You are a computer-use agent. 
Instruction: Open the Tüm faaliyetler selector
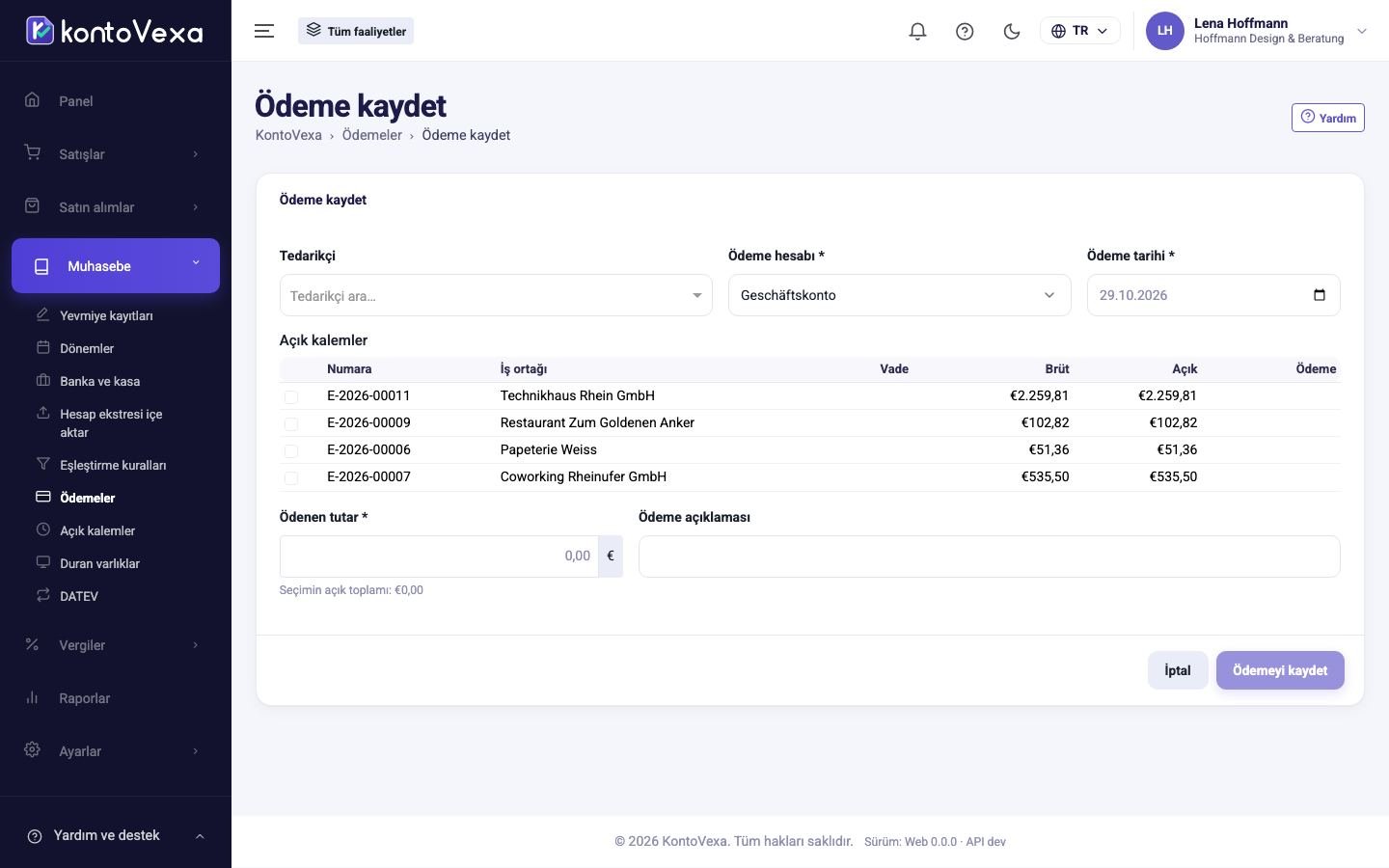click(356, 31)
